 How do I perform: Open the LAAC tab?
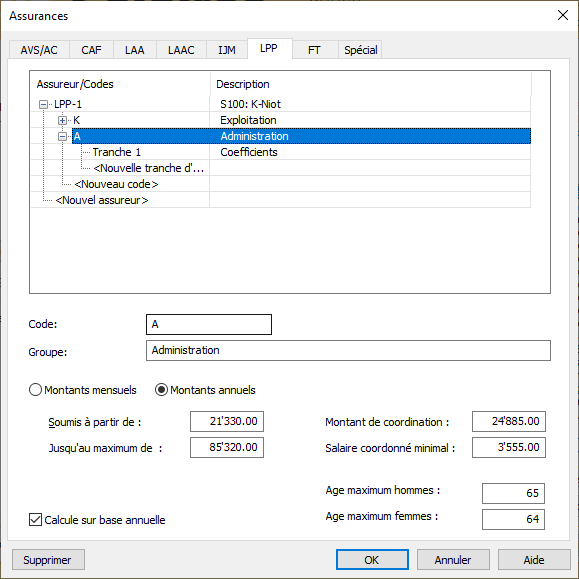point(181,50)
